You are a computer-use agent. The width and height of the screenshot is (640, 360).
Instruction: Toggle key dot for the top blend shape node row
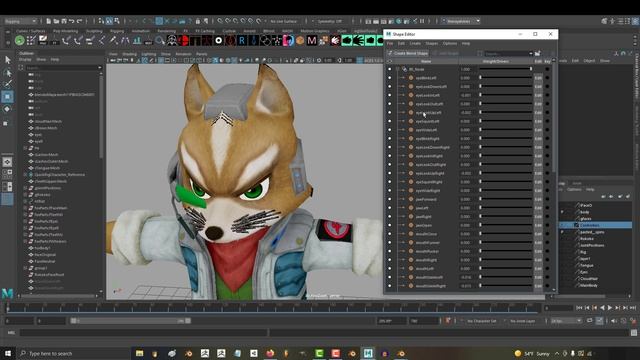[547, 69]
